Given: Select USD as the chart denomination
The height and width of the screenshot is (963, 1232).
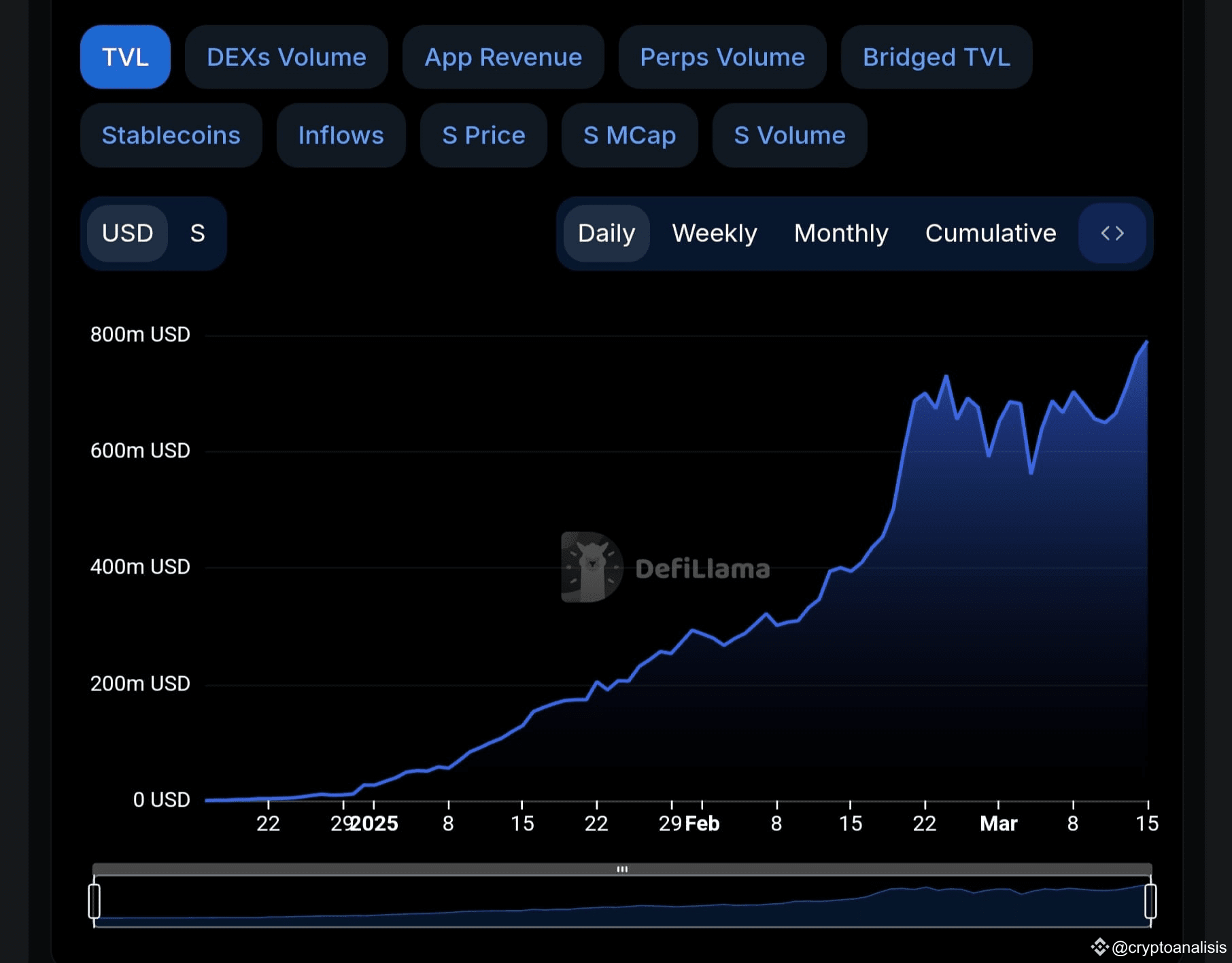Looking at the screenshot, I should point(127,233).
